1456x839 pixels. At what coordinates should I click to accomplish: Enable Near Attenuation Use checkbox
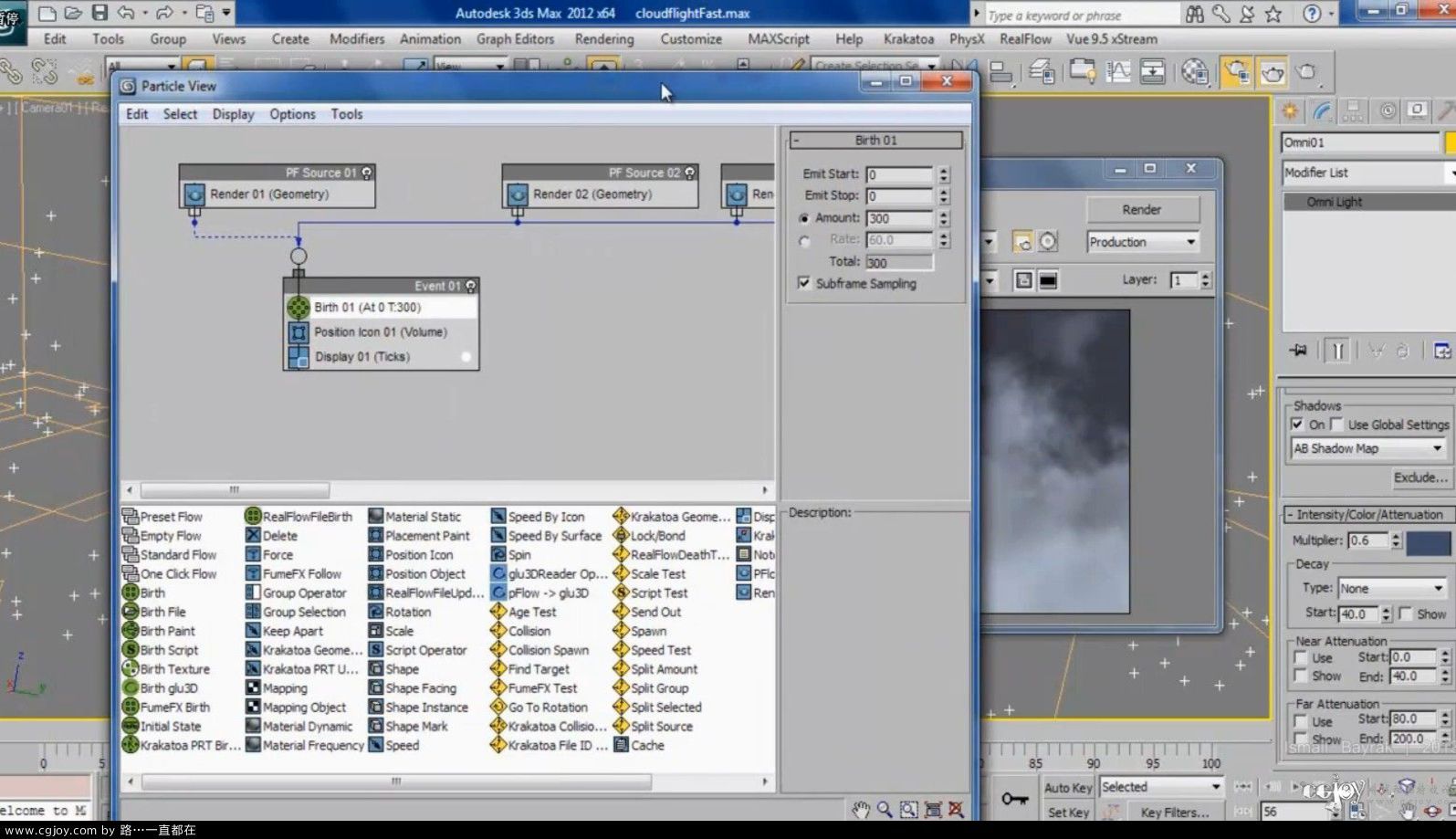tap(1301, 657)
